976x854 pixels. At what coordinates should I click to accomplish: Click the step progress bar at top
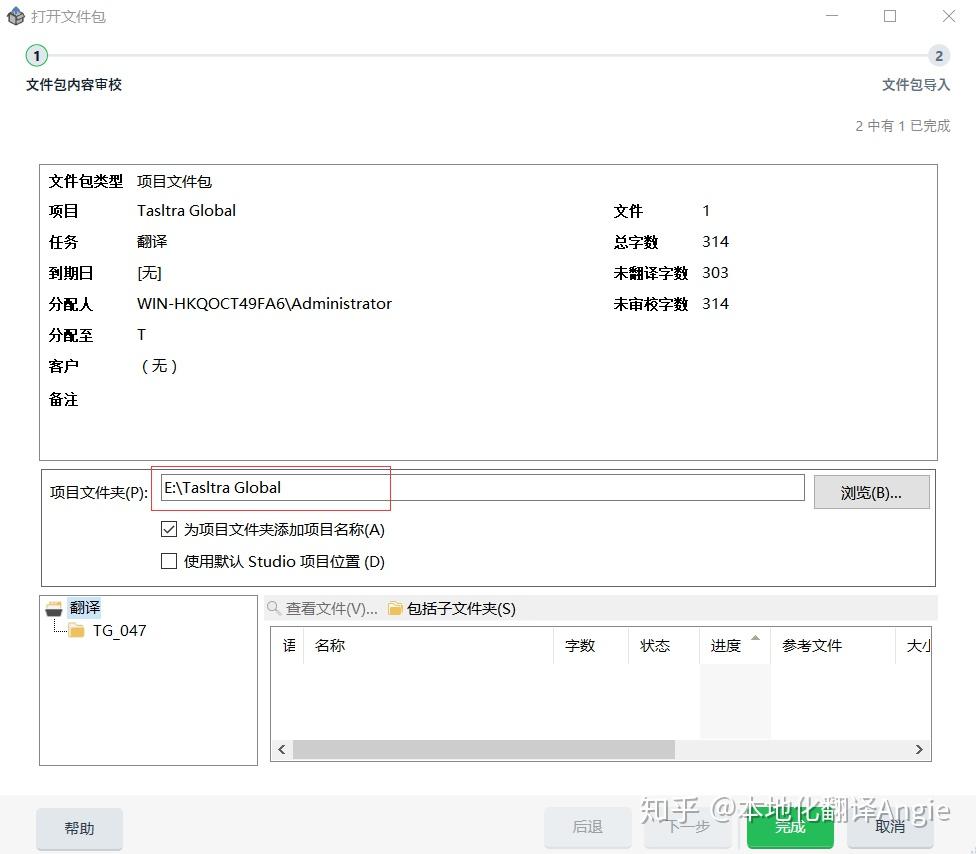point(490,56)
